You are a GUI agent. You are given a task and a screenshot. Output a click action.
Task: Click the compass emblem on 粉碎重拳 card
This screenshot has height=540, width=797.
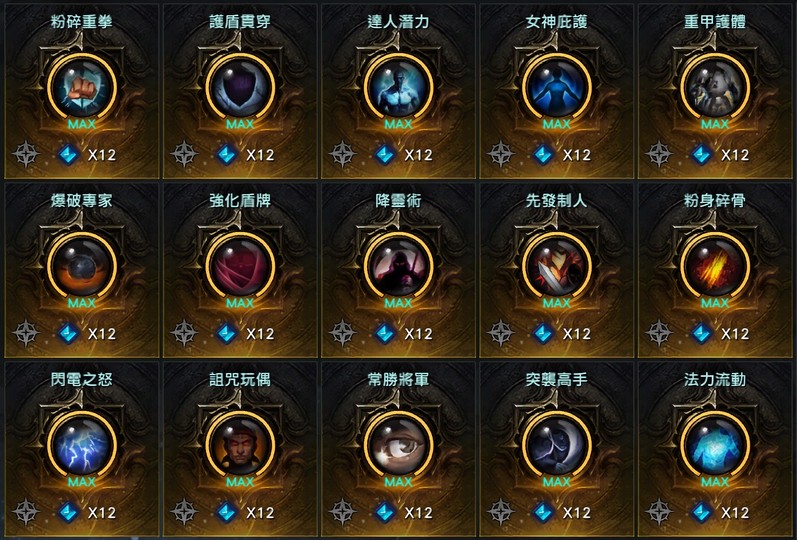pyautogui.click(x=25, y=154)
